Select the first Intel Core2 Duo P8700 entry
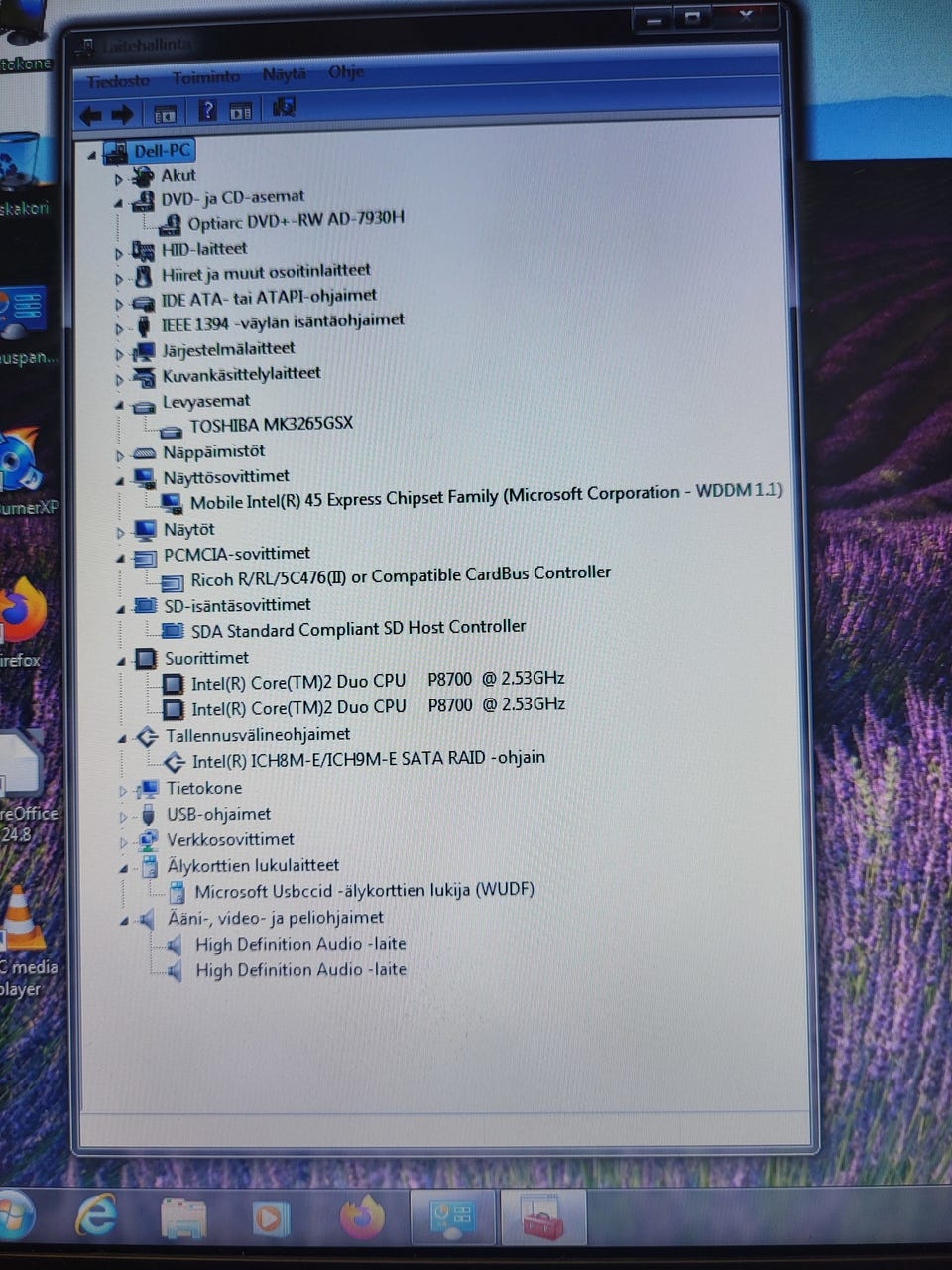The height and width of the screenshot is (1270, 952). [378, 681]
